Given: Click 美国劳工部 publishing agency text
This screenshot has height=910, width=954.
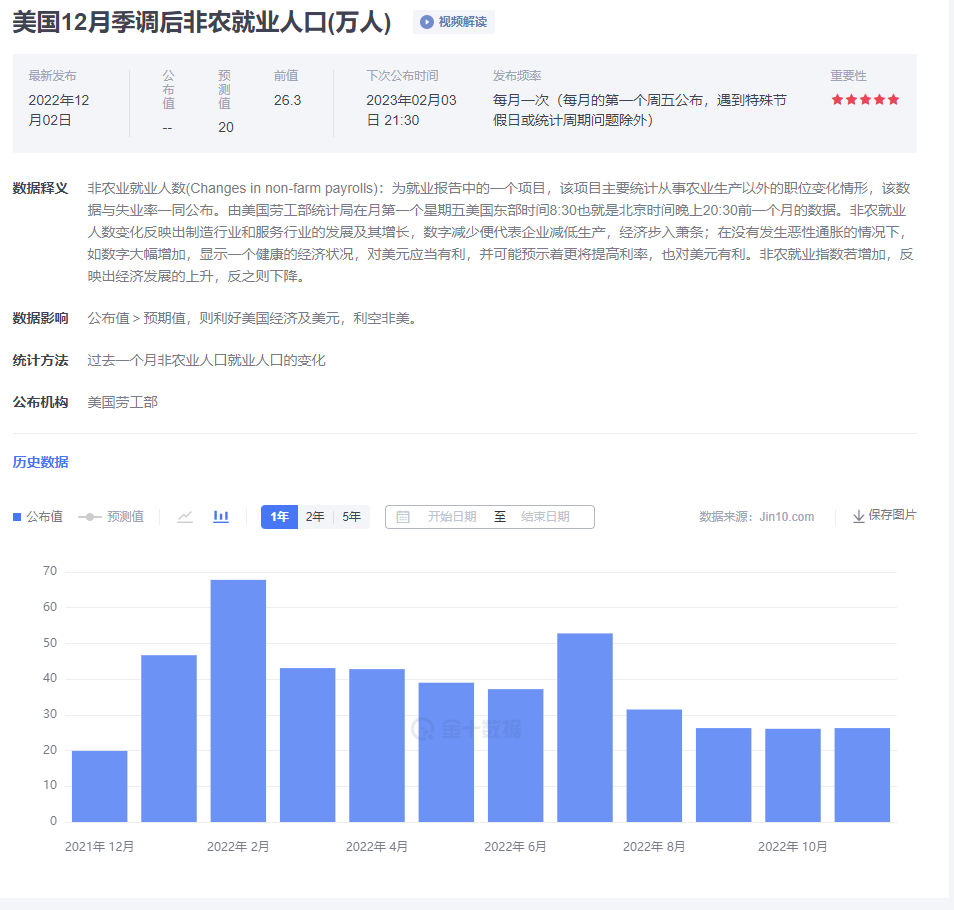Looking at the screenshot, I should point(123,402).
